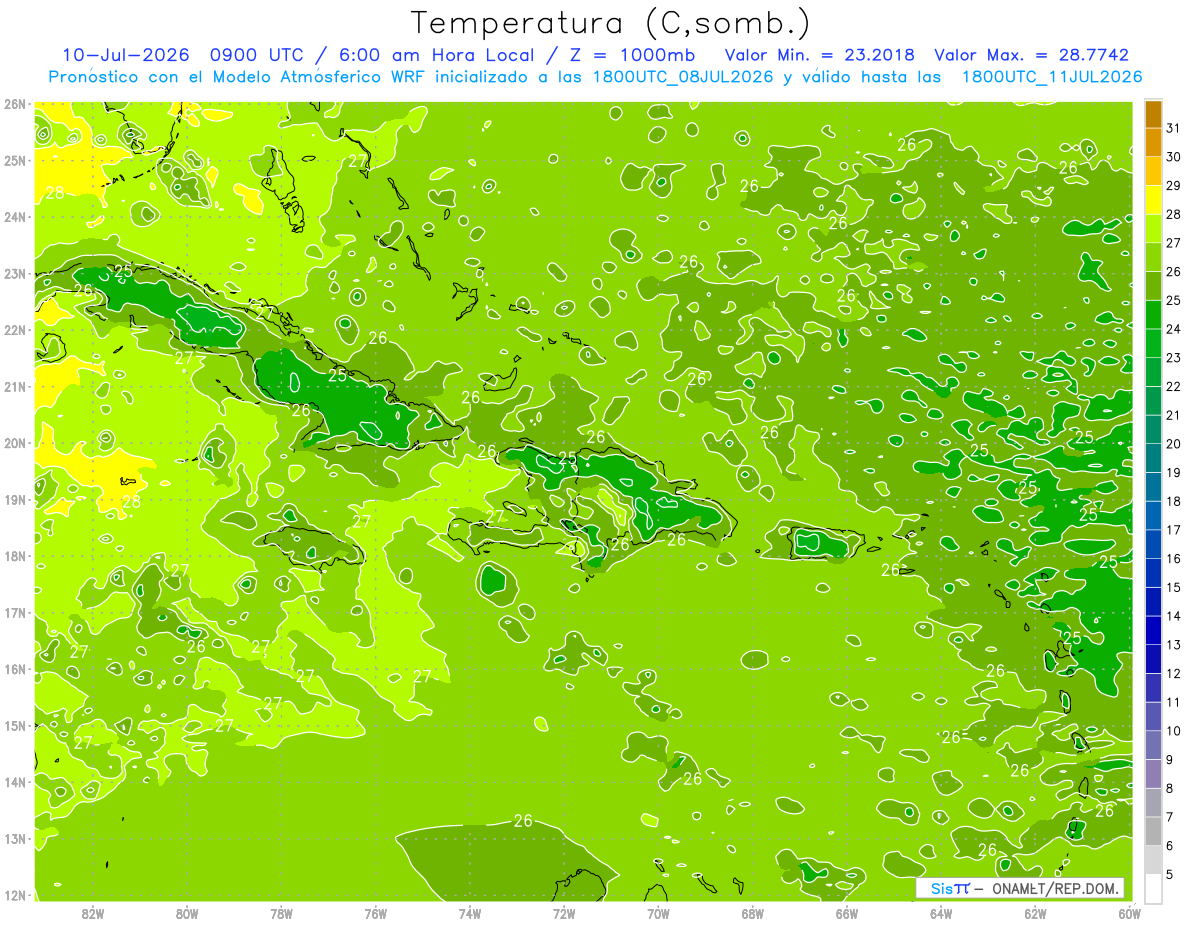Click the "62W" longitude label
This screenshot has width=1200, height=927.
coord(1035,914)
